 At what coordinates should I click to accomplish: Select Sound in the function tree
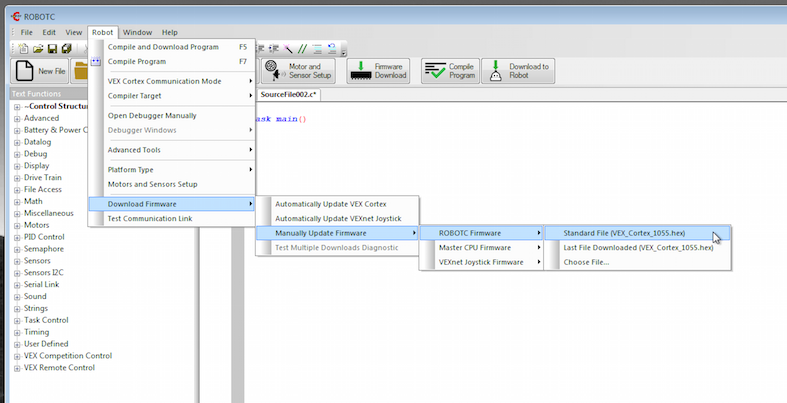pyautogui.click(x=35, y=296)
